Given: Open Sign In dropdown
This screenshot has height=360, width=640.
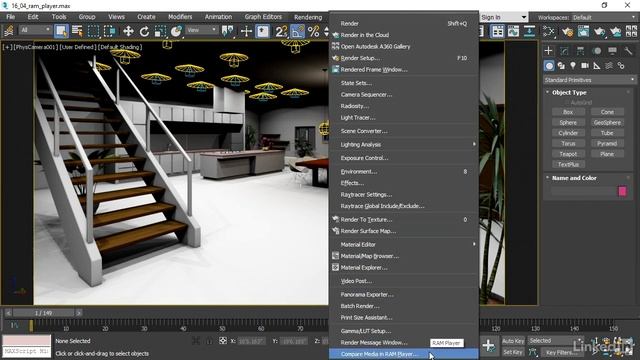Looking at the screenshot, I should click(503, 17).
